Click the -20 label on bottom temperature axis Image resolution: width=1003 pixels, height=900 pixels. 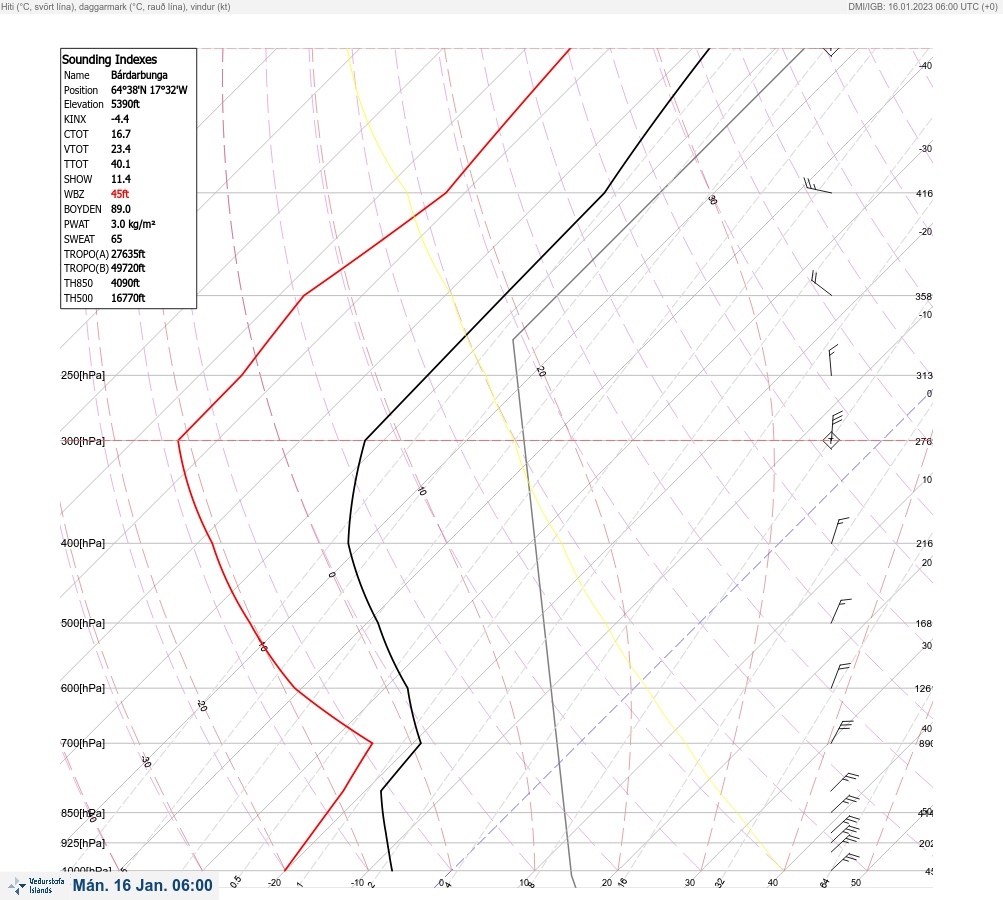pos(274,883)
